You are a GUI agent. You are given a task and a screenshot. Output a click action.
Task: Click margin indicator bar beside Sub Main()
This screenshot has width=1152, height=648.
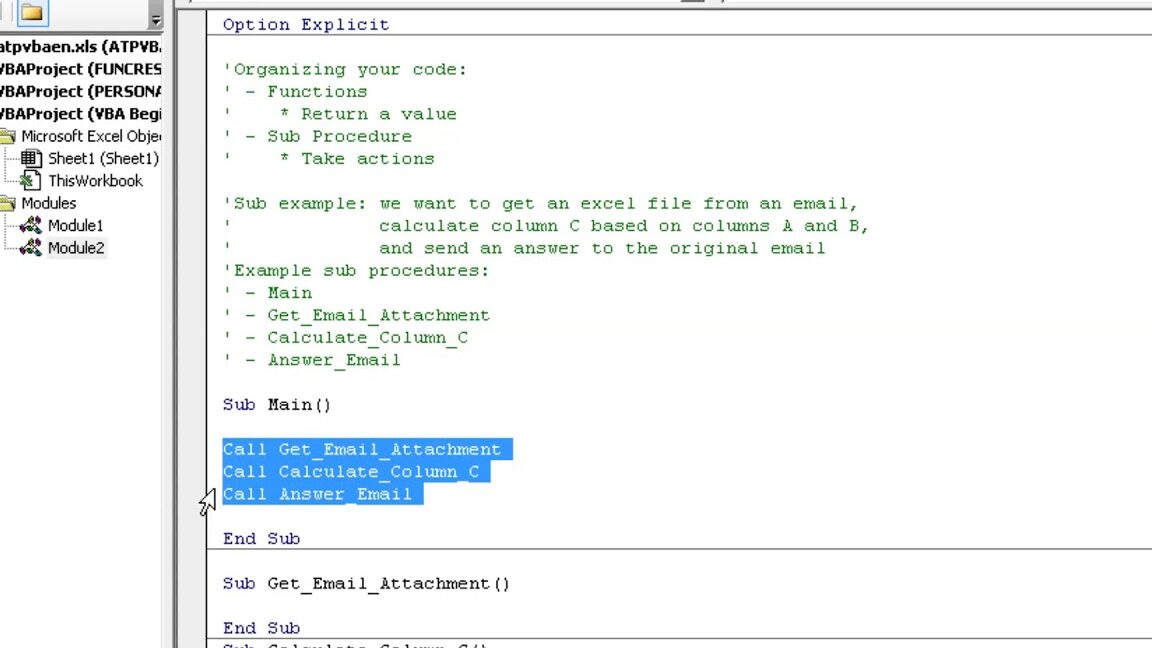(191, 404)
